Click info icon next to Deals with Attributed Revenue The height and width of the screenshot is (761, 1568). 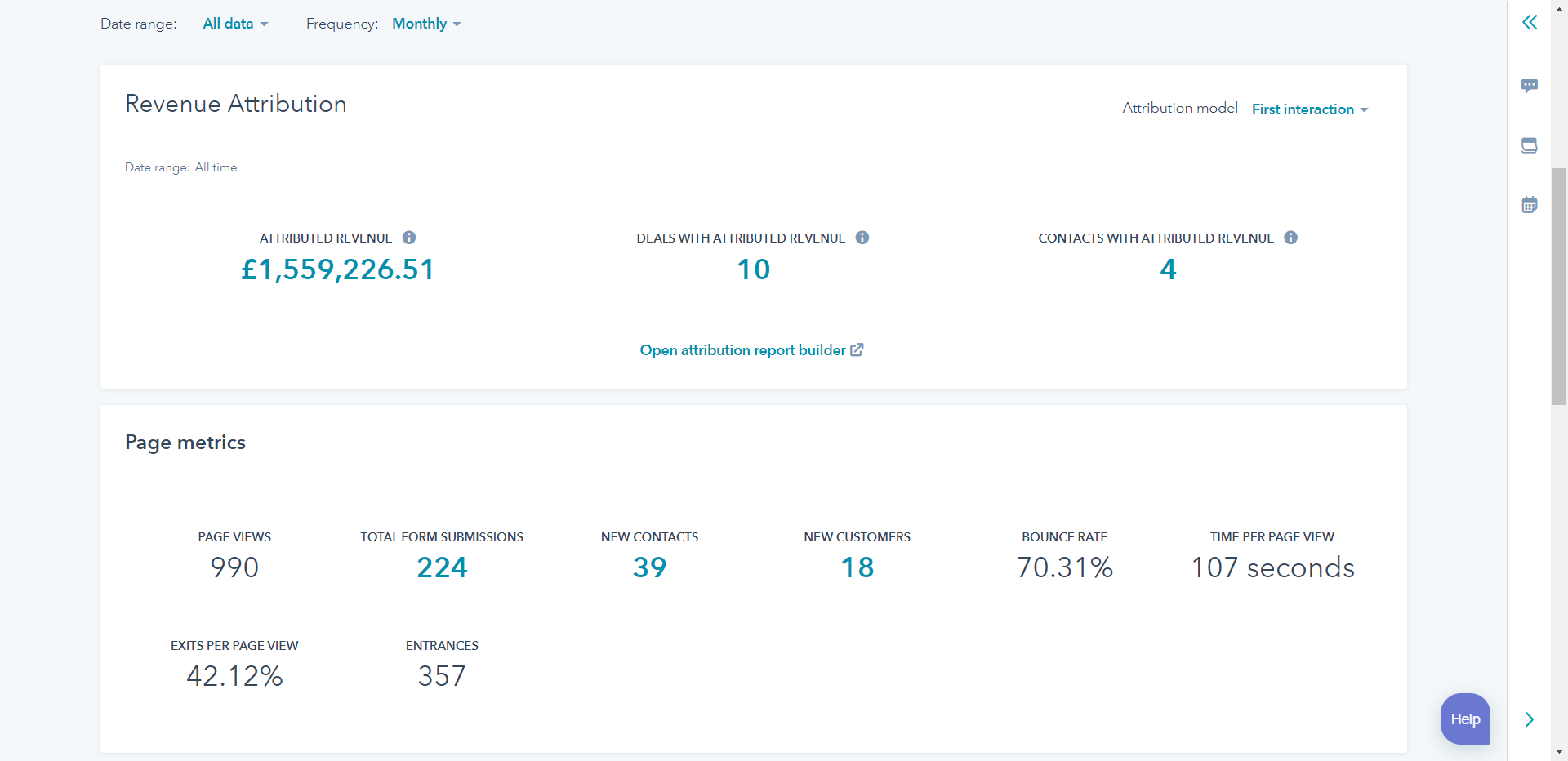pos(862,238)
